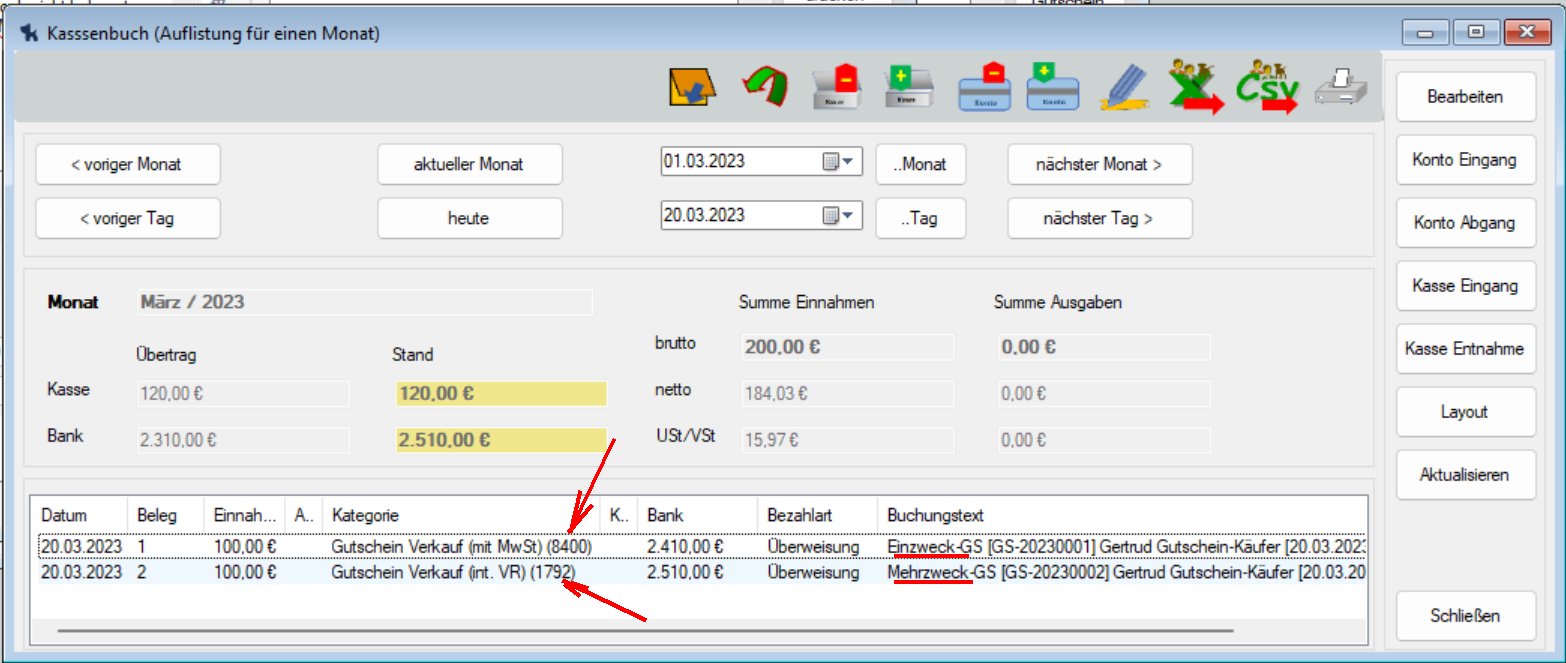The image size is (1566, 663).
Task: Click the cash register withdrawal (minus) icon
Action: pyautogui.click(x=836, y=88)
